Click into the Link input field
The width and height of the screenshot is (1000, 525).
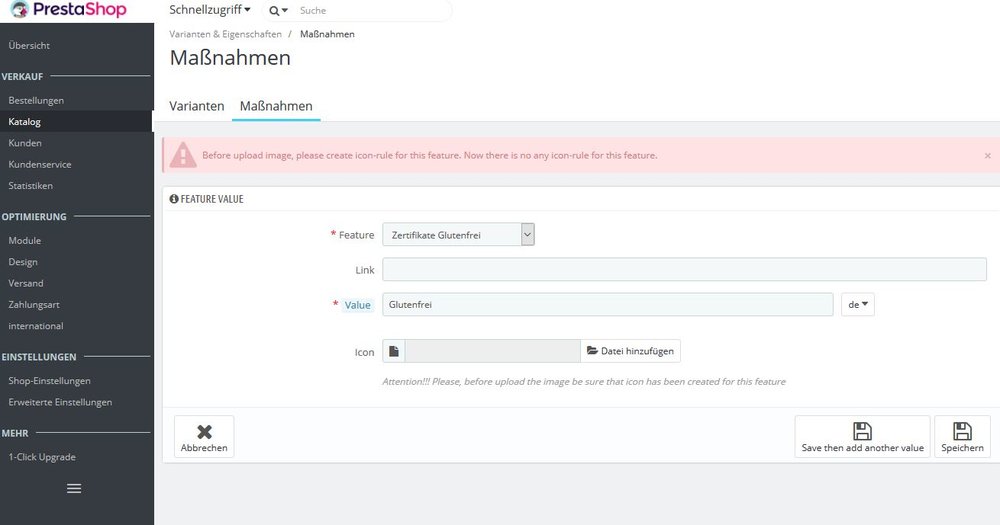[684, 269]
